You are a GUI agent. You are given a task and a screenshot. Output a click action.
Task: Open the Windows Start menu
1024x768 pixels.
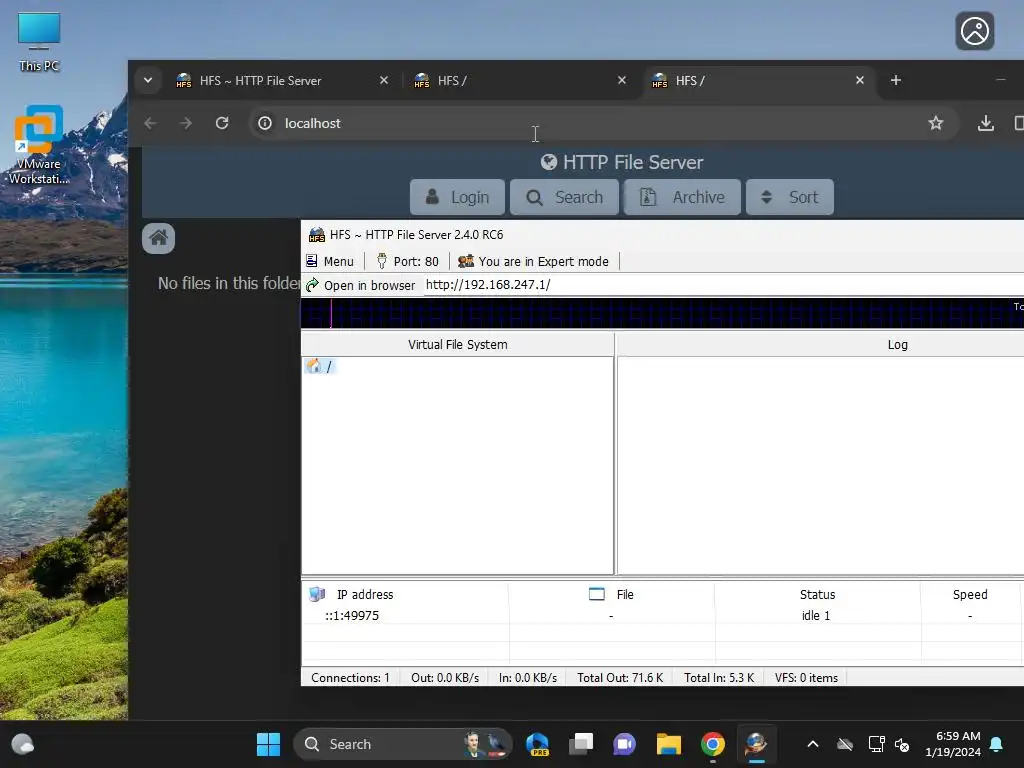point(268,744)
